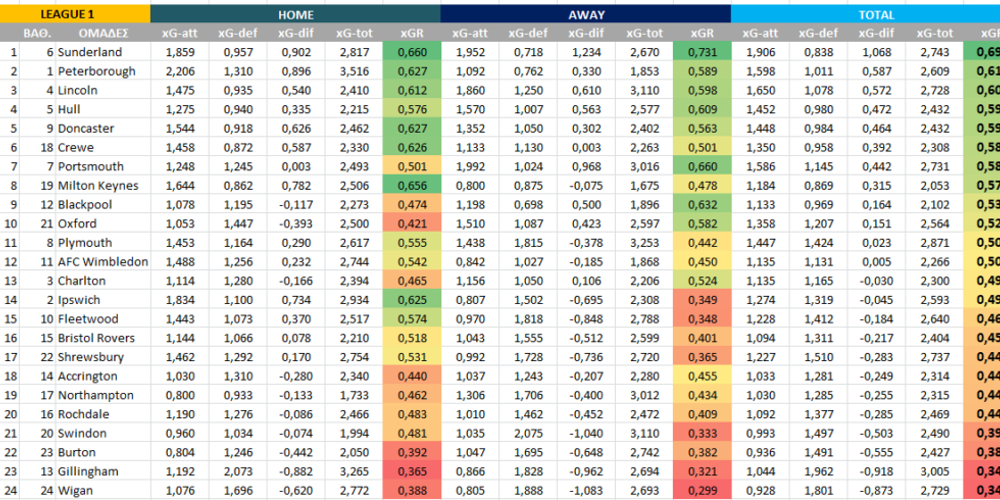Click the xG-def header under TOTAL
Image resolution: width=1000 pixels, height=500 pixels.
pos(818,33)
